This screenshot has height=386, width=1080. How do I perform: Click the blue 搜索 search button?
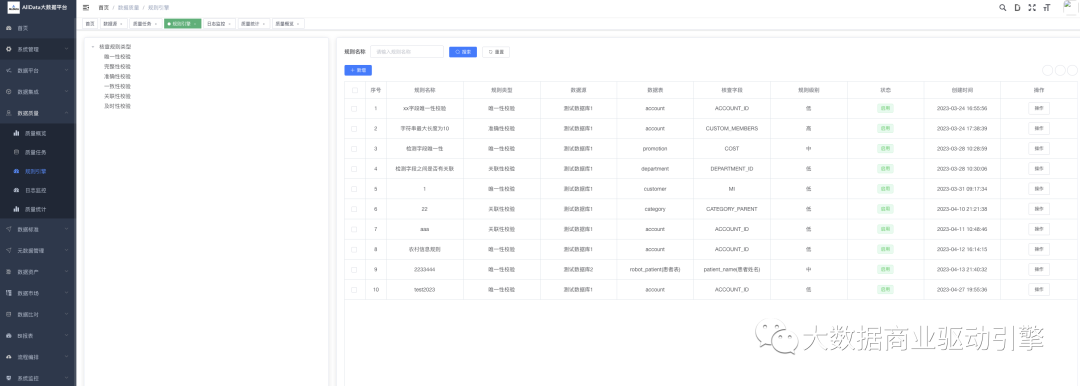pos(463,52)
